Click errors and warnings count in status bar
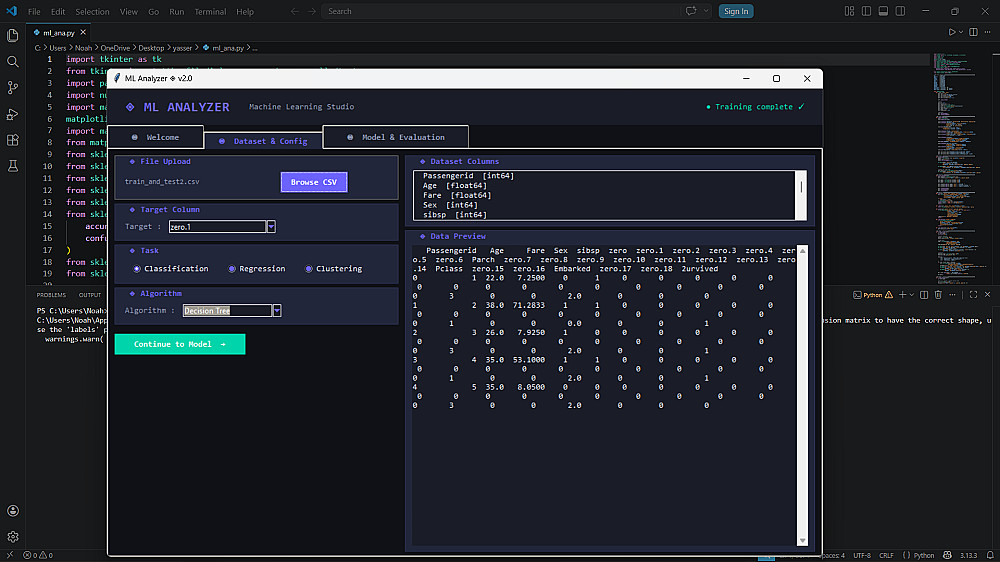Image resolution: width=1000 pixels, height=562 pixels. point(38,556)
